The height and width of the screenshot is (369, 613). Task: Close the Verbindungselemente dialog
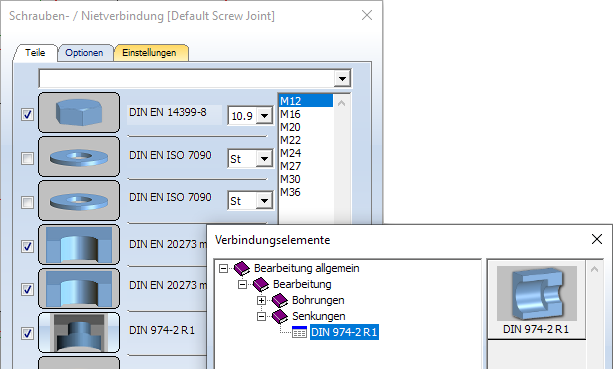597,239
